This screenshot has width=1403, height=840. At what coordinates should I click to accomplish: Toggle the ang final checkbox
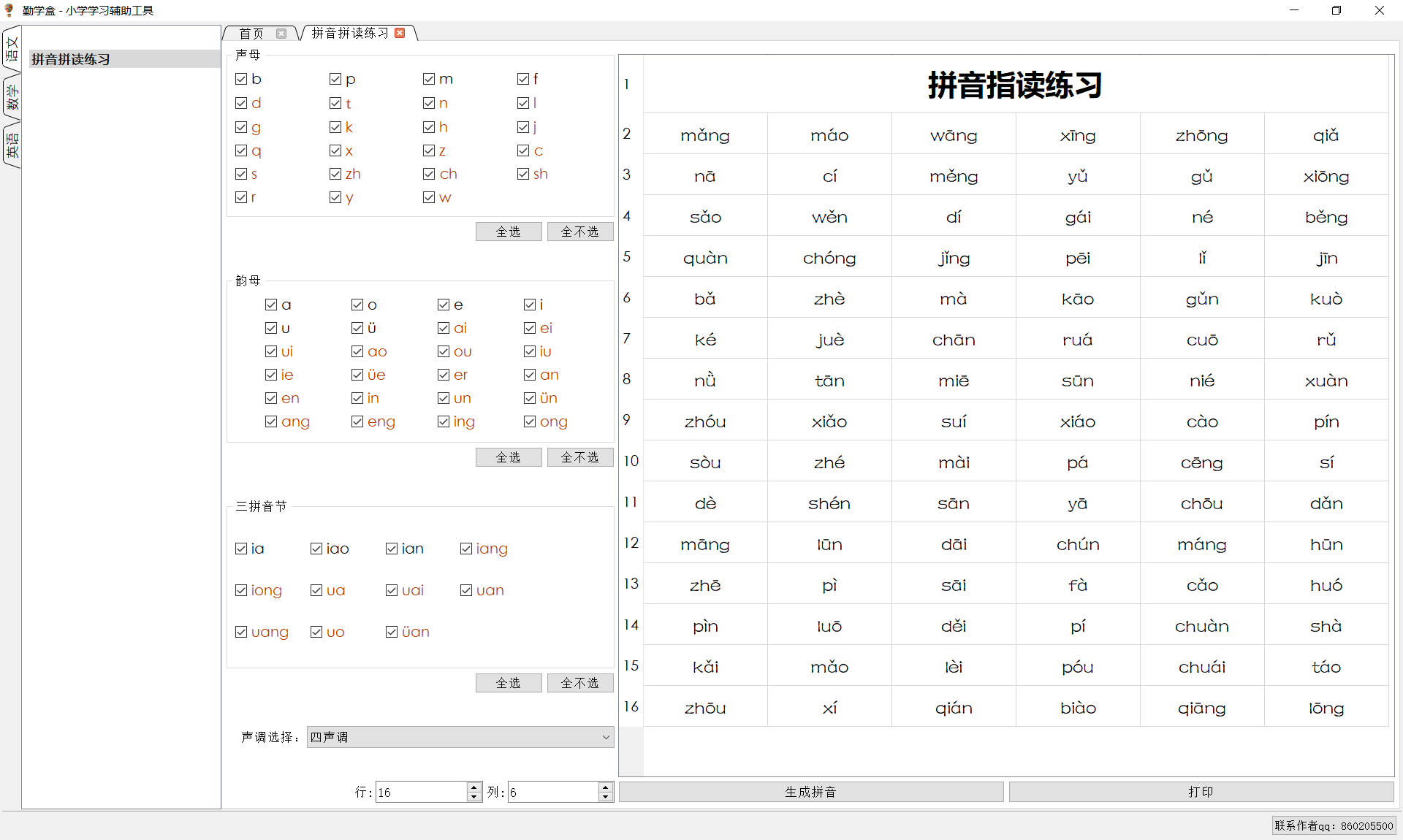pos(271,421)
